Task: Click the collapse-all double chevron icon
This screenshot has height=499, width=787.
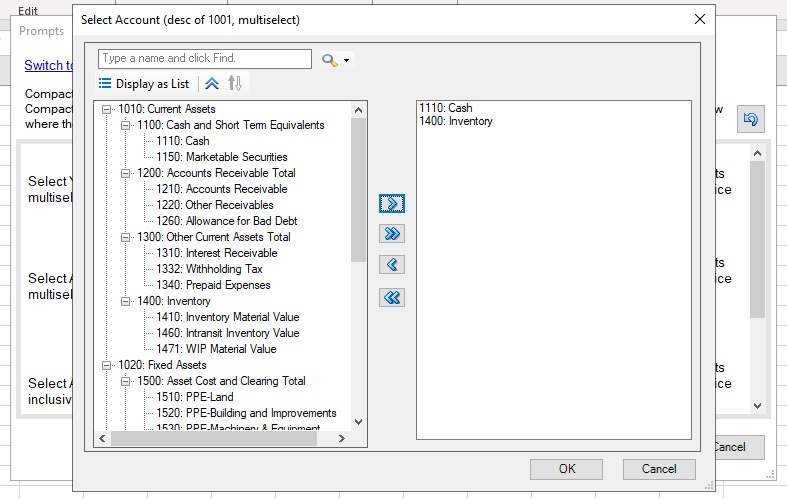Action: coord(212,83)
